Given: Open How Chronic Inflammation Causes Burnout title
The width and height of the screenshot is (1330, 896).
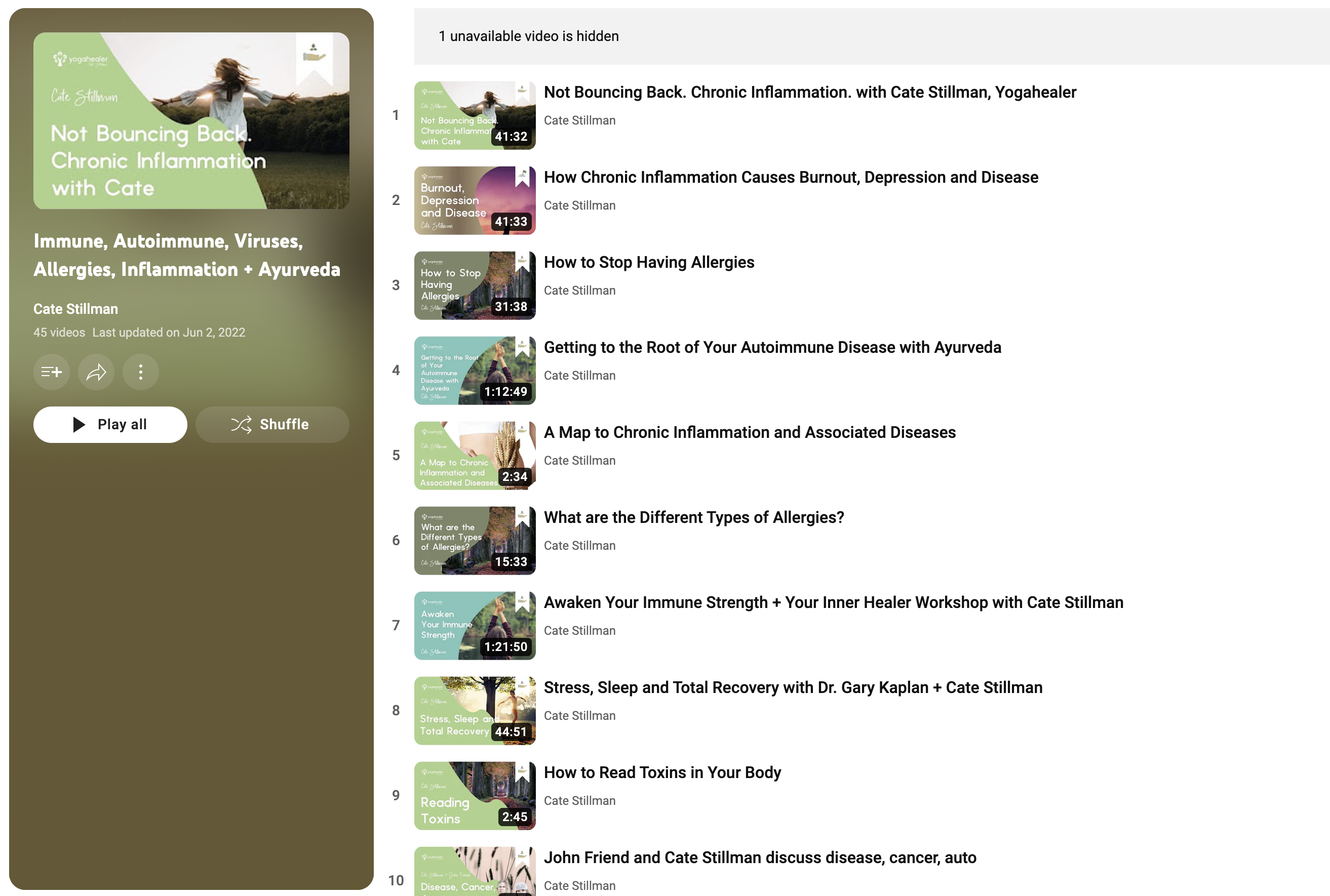Looking at the screenshot, I should pos(791,177).
